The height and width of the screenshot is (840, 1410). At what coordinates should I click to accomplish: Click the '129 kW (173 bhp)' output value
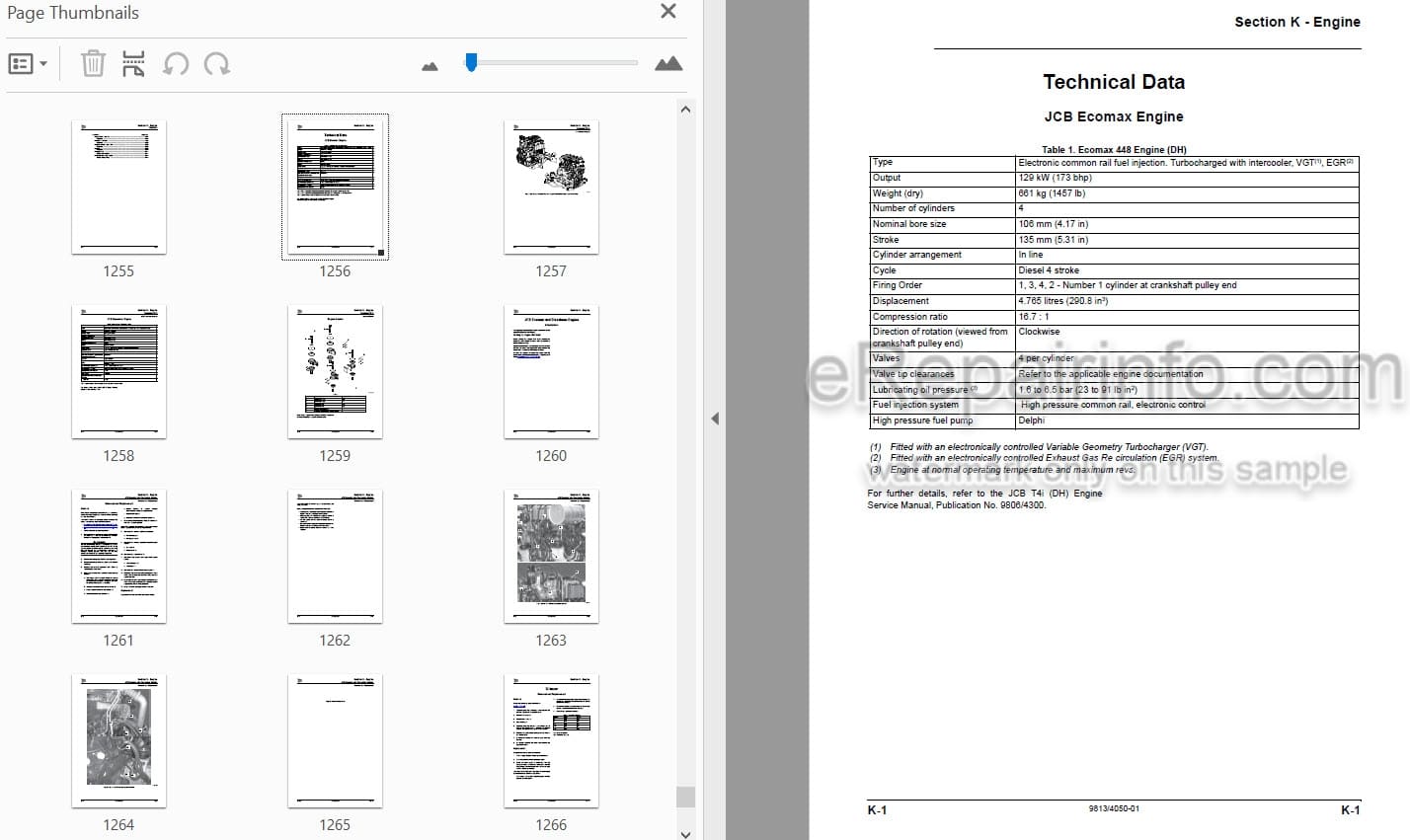tap(1055, 178)
